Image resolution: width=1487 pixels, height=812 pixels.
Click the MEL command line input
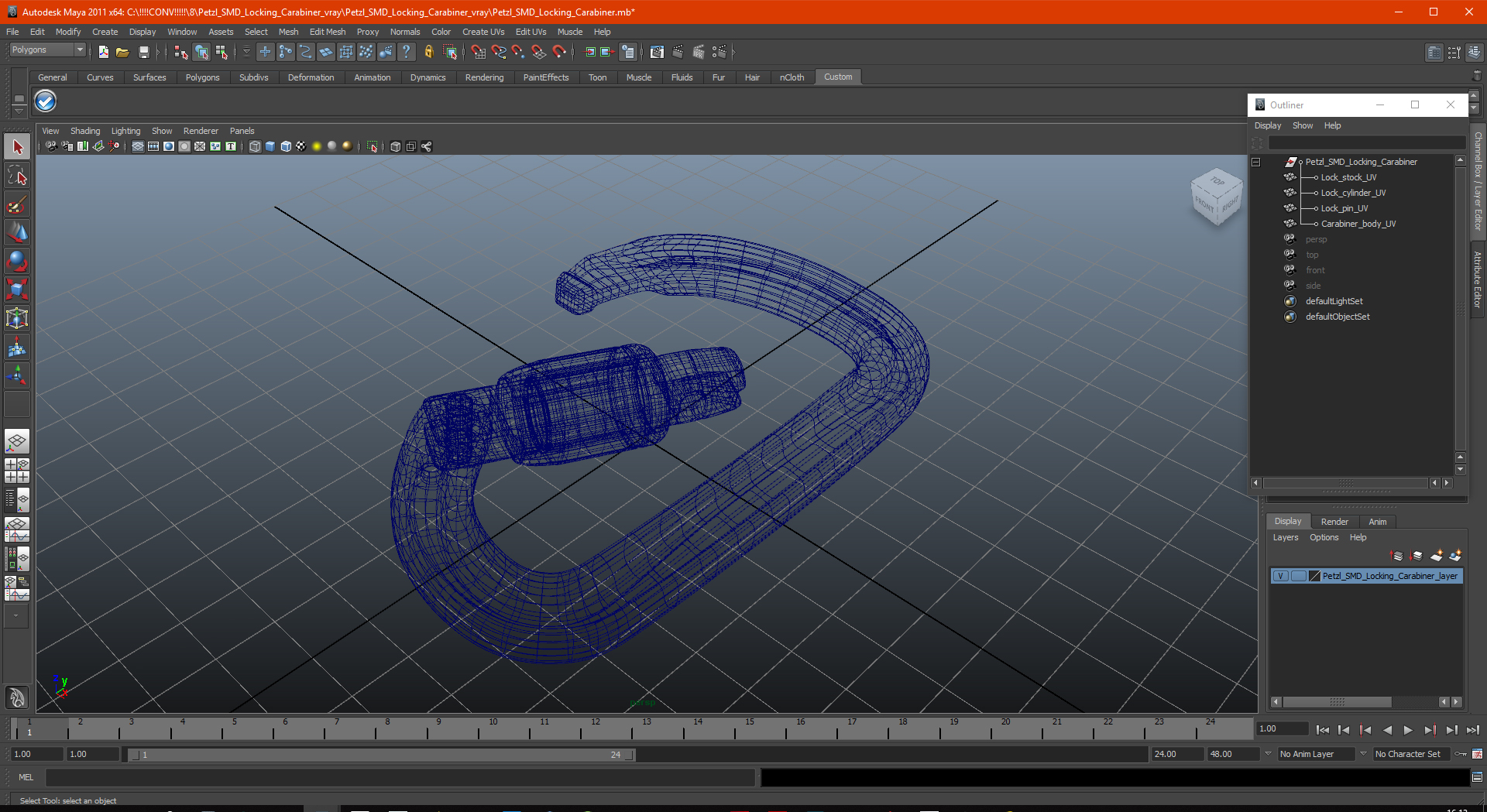click(400, 777)
